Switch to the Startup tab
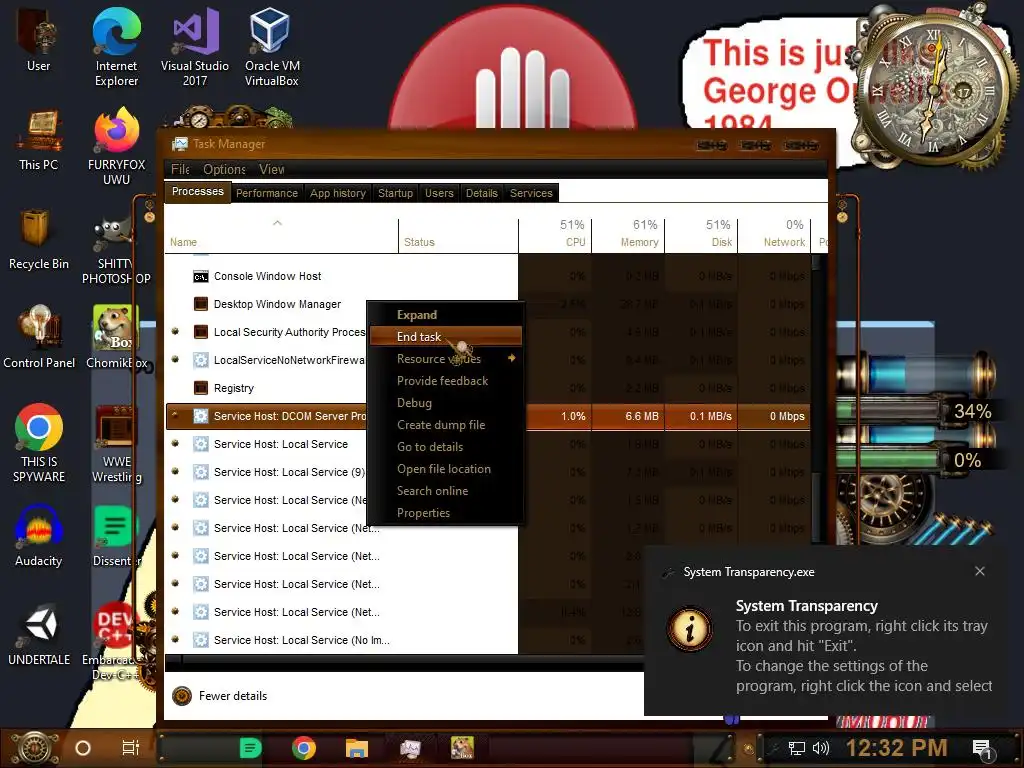Viewport: 1024px width, 768px height. click(x=395, y=193)
